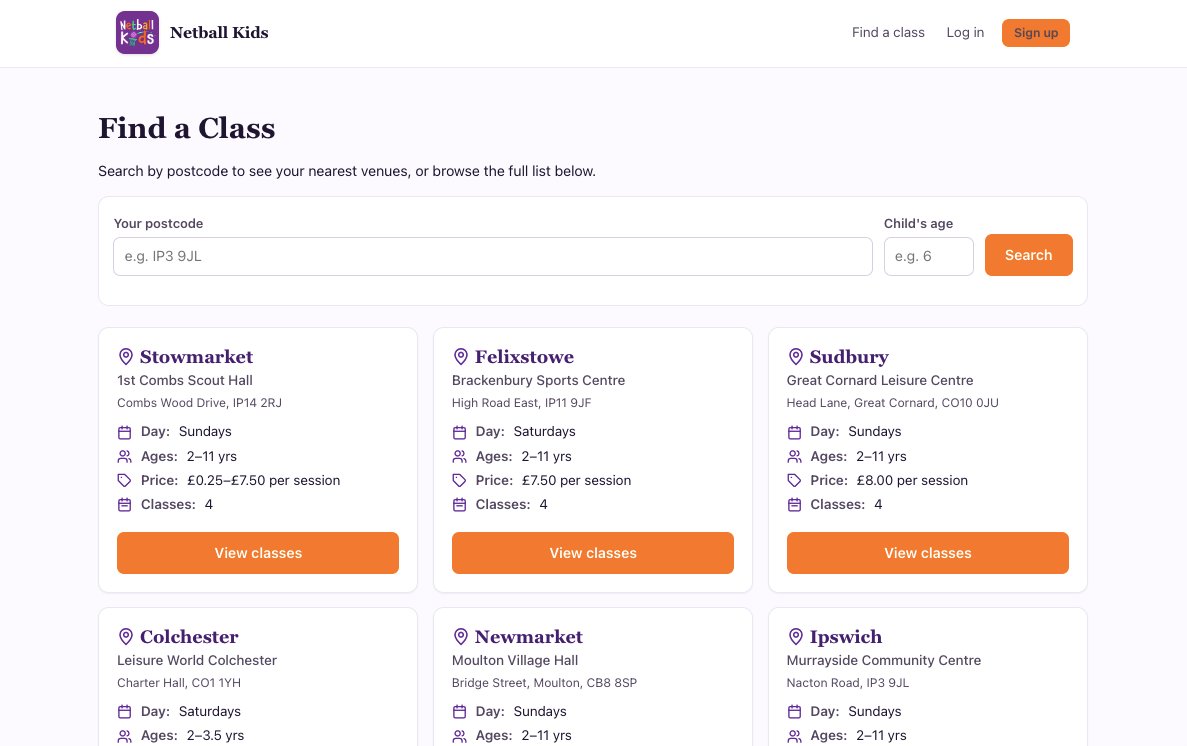Click the Netball Kids logo icon

click(137, 33)
